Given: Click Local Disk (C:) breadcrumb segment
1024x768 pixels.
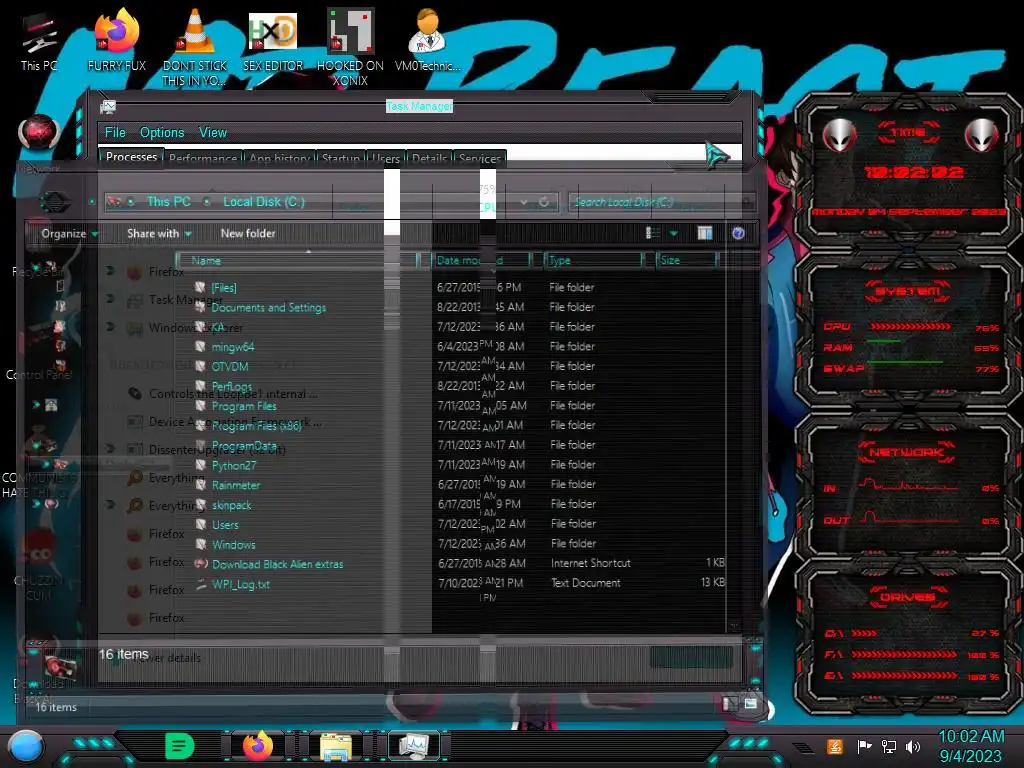Looking at the screenshot, I should tap(264, 202).
